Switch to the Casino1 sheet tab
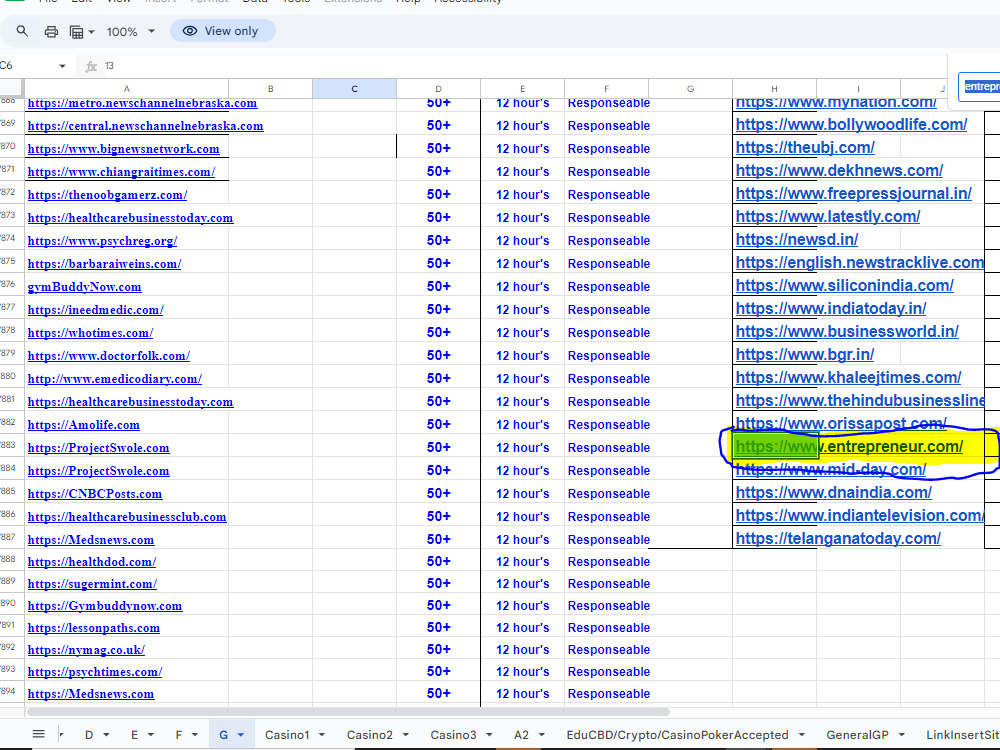 (x=287, y=735)
